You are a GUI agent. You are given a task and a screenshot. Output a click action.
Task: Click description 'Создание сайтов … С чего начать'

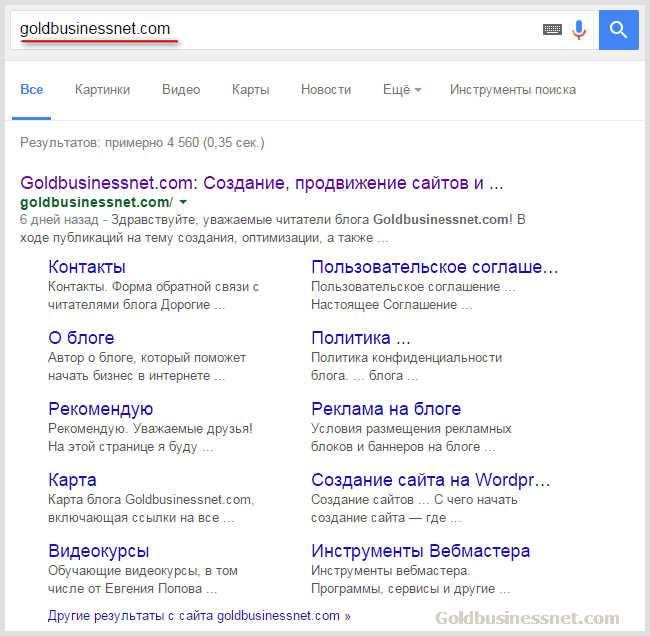pyautogui.click(x=414, y=499)
